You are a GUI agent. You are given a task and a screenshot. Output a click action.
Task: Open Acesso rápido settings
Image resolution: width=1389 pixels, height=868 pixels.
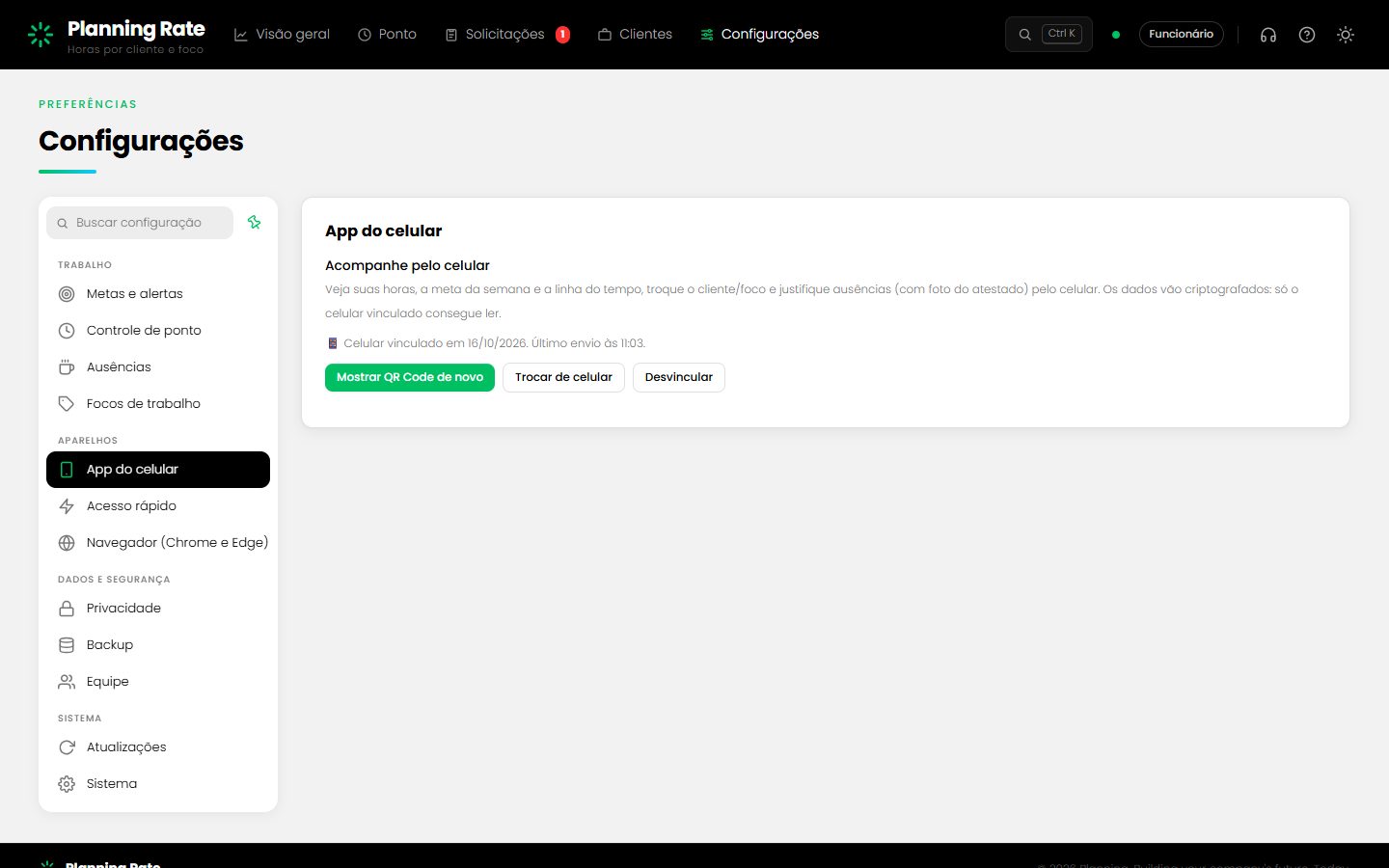pyautogui.click(x=158, y=506)
